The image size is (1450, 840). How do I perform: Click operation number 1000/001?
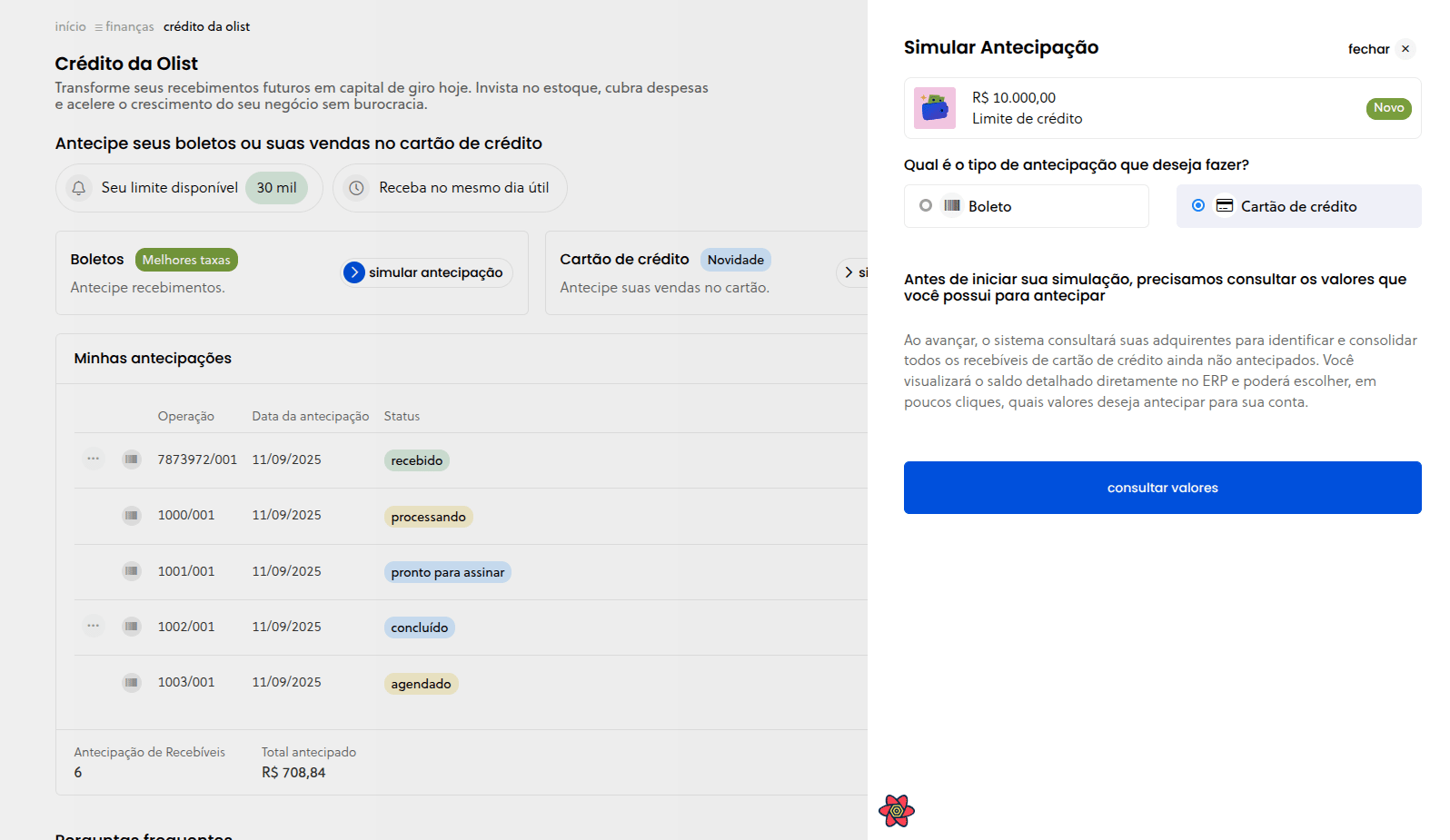pyautogui.click(x=186, y=515)
